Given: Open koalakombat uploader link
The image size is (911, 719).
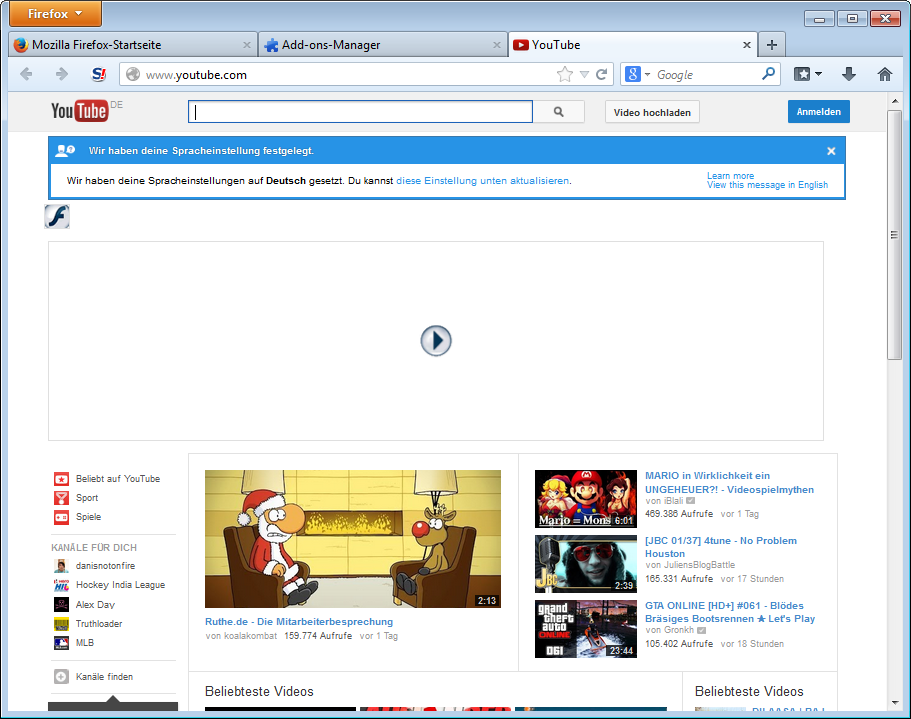Looking at the screenshot, I should click(x=250, y=636).
